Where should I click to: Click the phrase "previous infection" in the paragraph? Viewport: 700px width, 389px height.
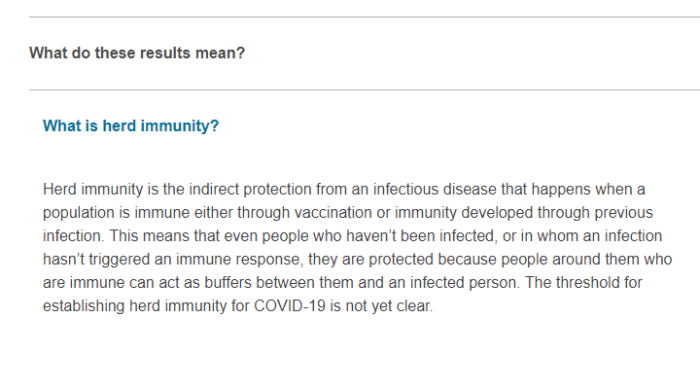(x=624, y=213)
